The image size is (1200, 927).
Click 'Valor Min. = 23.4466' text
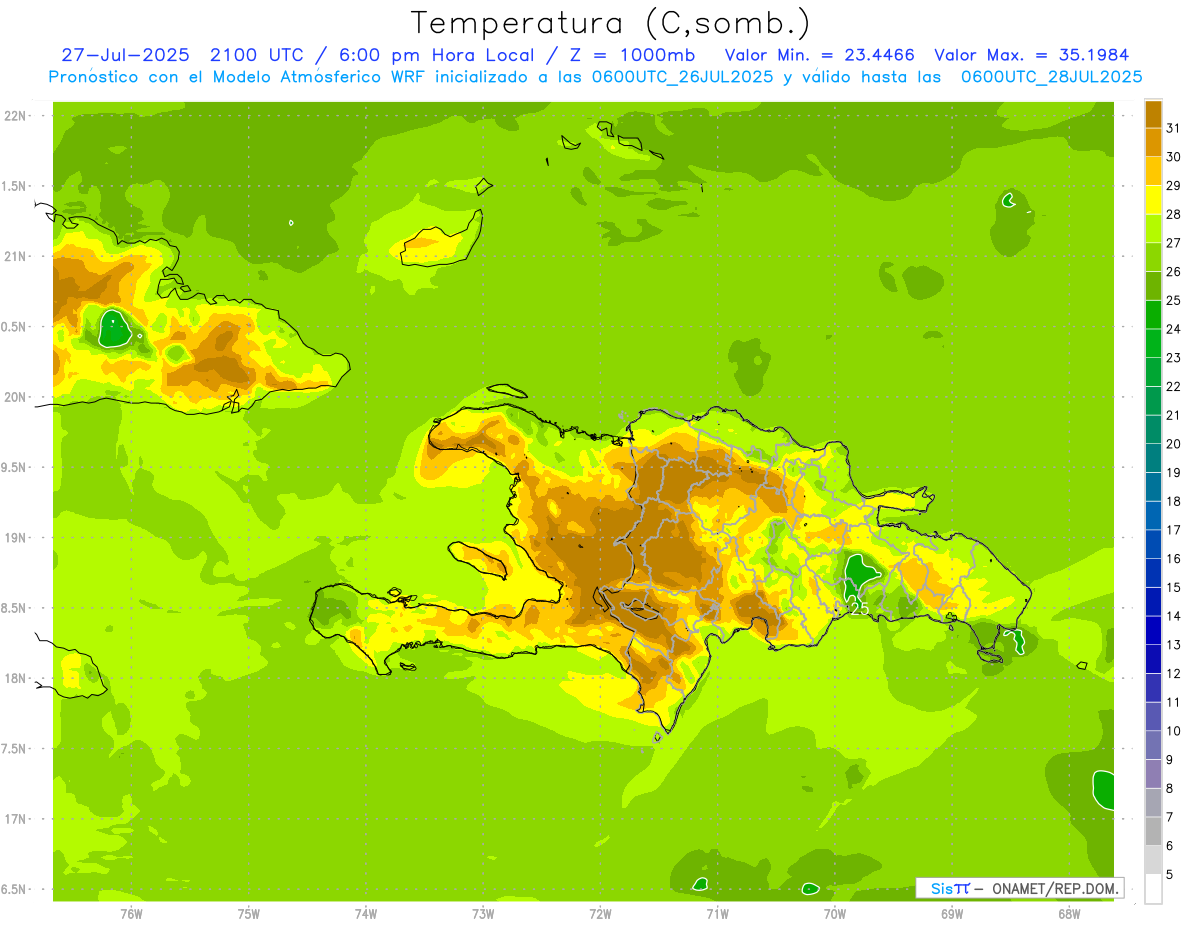819,55
